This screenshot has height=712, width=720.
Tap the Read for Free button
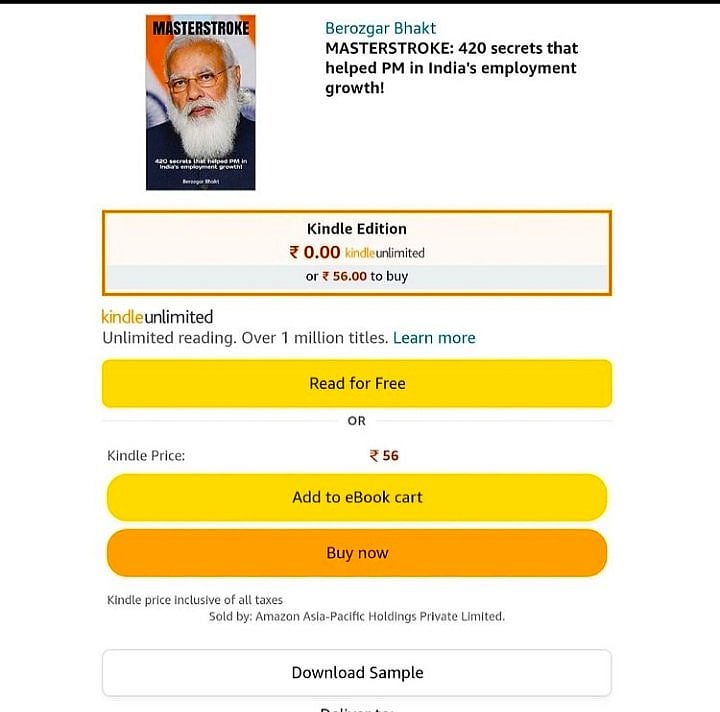357,384
